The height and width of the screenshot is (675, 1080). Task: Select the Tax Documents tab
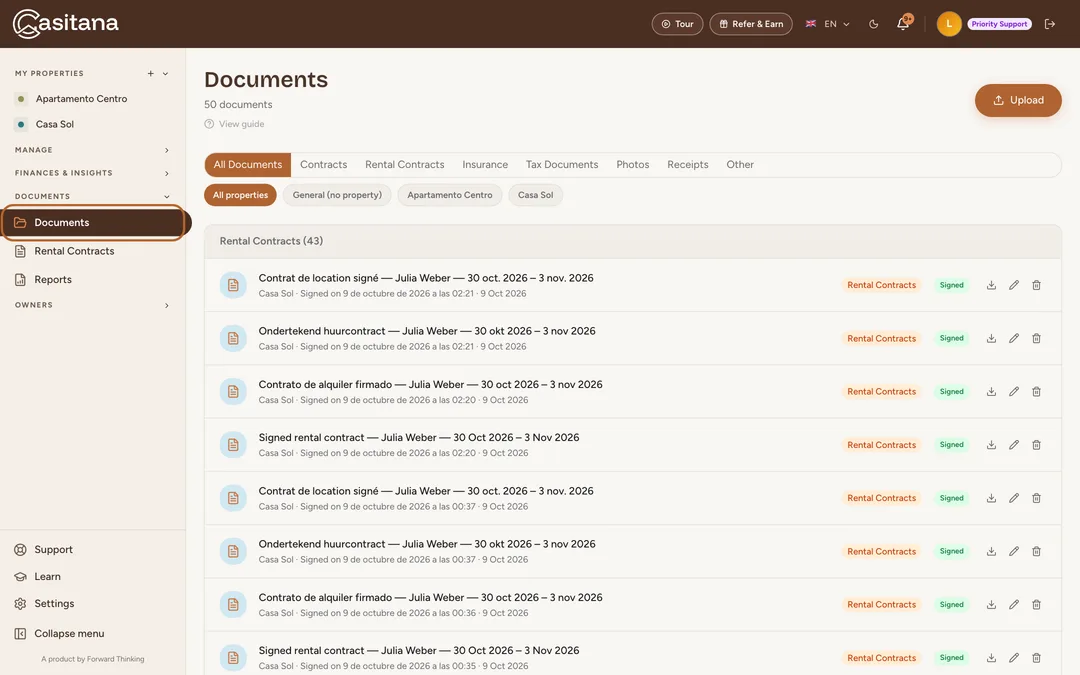click(x=562, y=165)
